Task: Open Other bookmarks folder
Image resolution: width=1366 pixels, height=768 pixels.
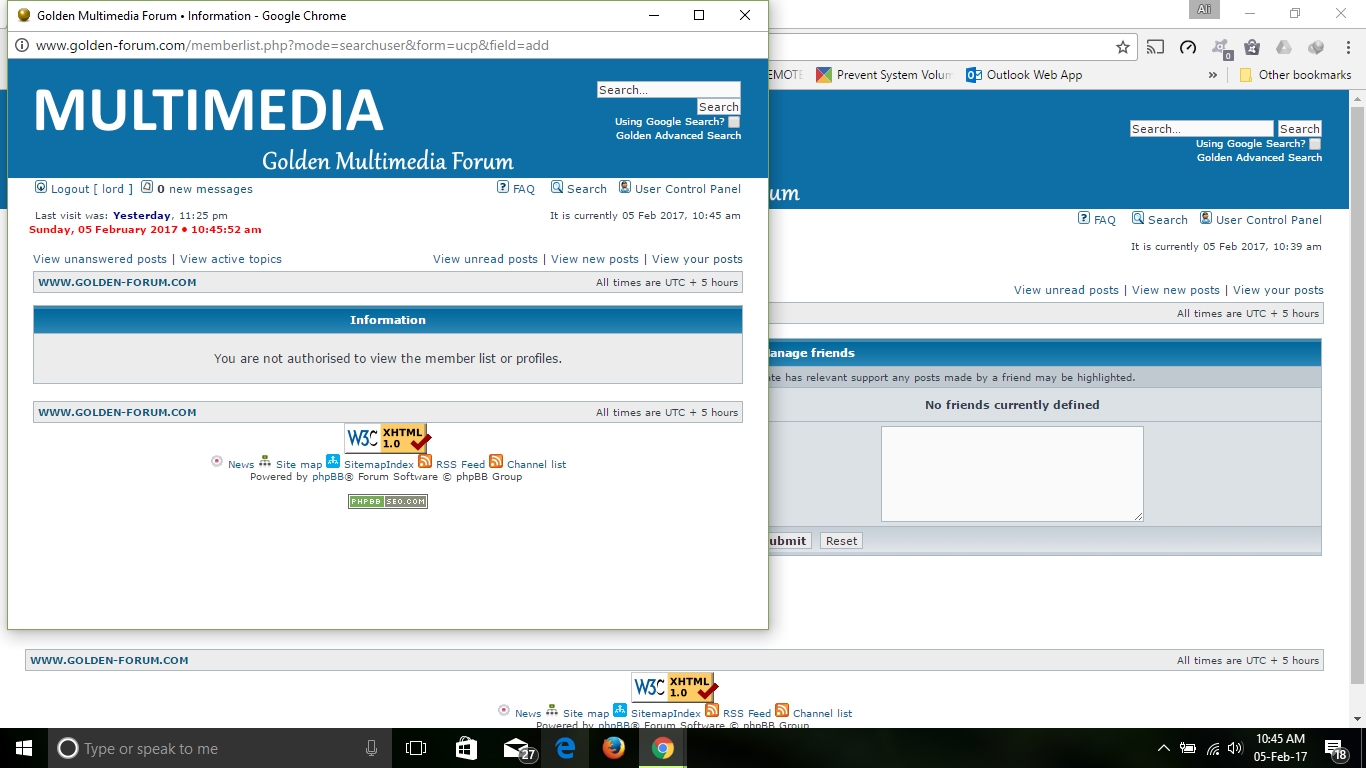Action: tap(1295, 75)
